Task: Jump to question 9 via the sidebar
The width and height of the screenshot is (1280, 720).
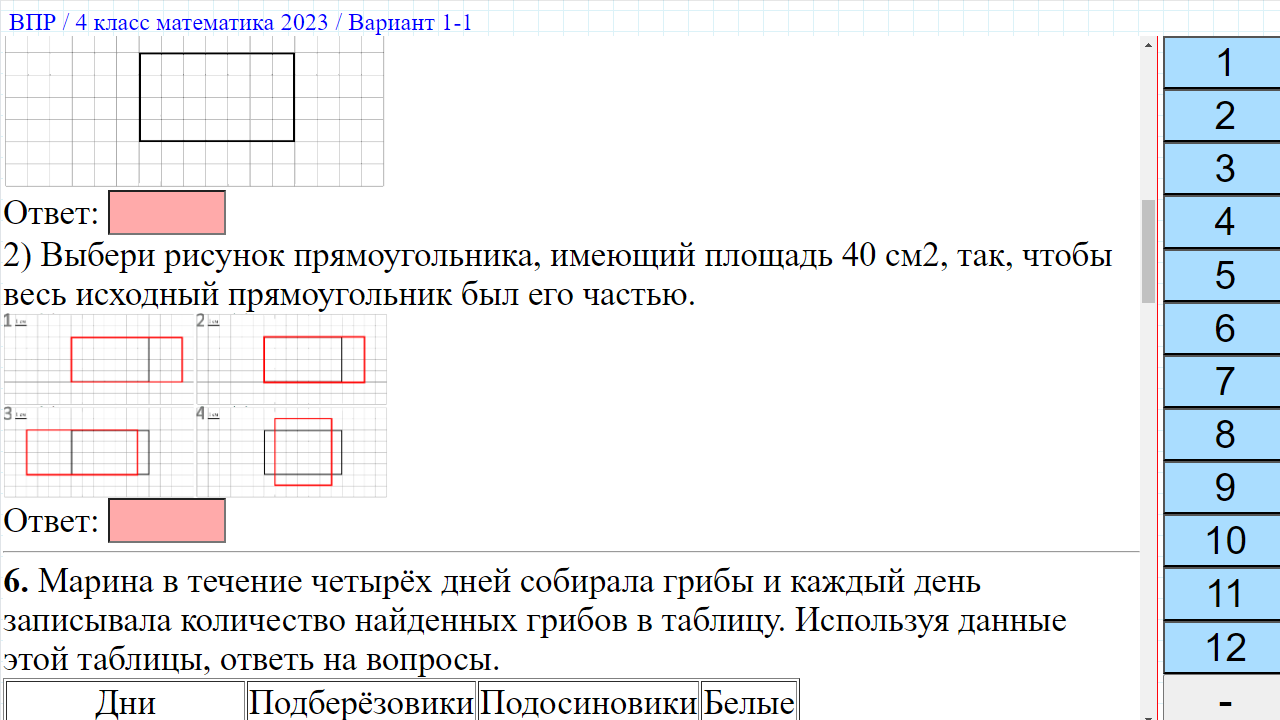Action: click(x=1220, y=489)
